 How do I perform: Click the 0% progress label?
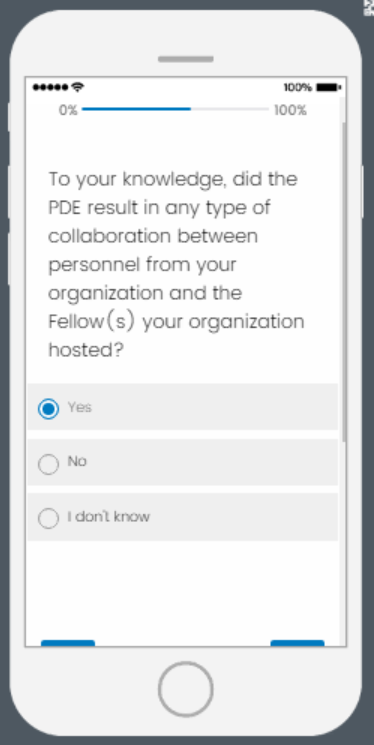pyautogui.click(x=68, y=110)
